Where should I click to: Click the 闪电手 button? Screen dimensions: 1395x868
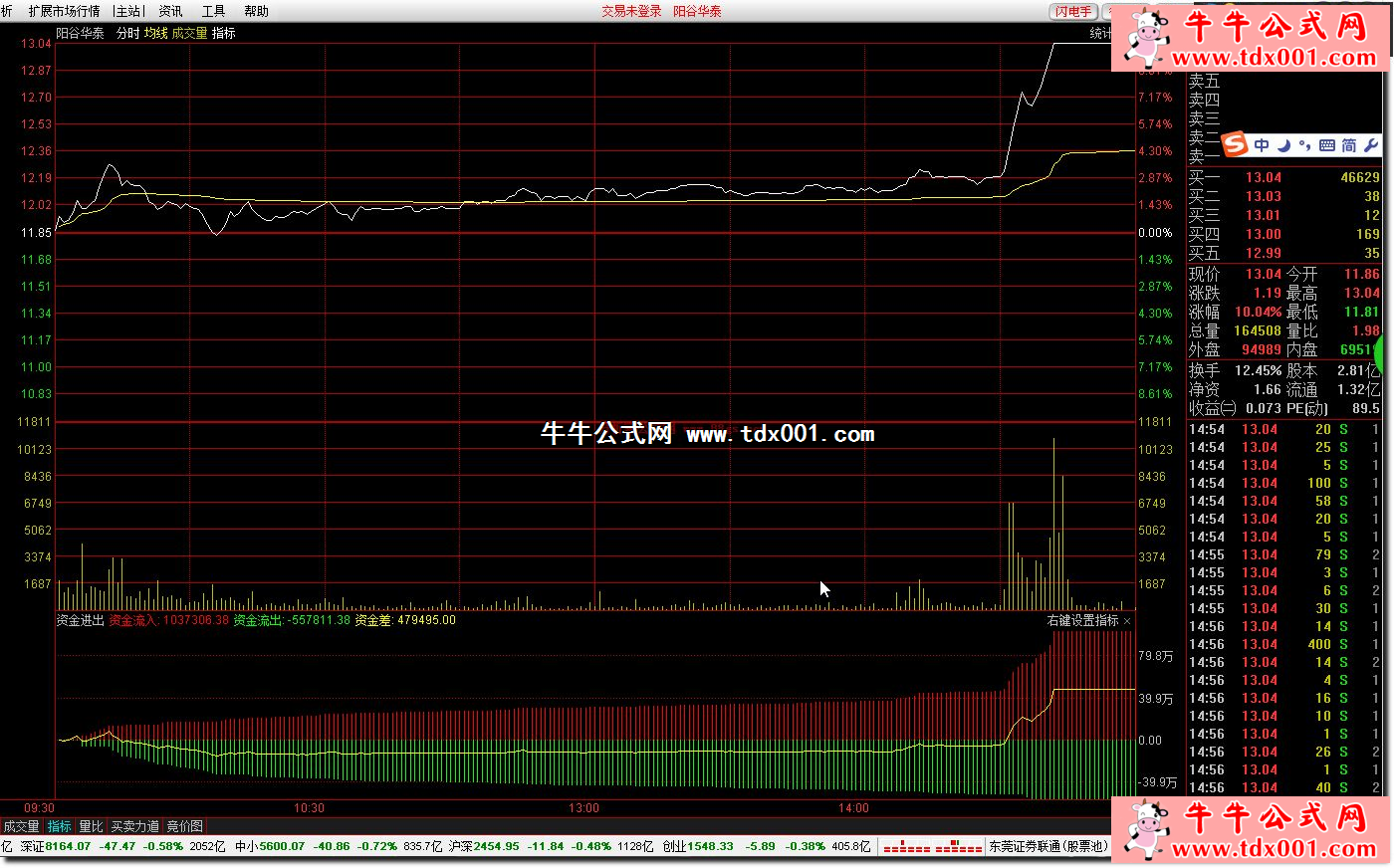point(1073,11)
